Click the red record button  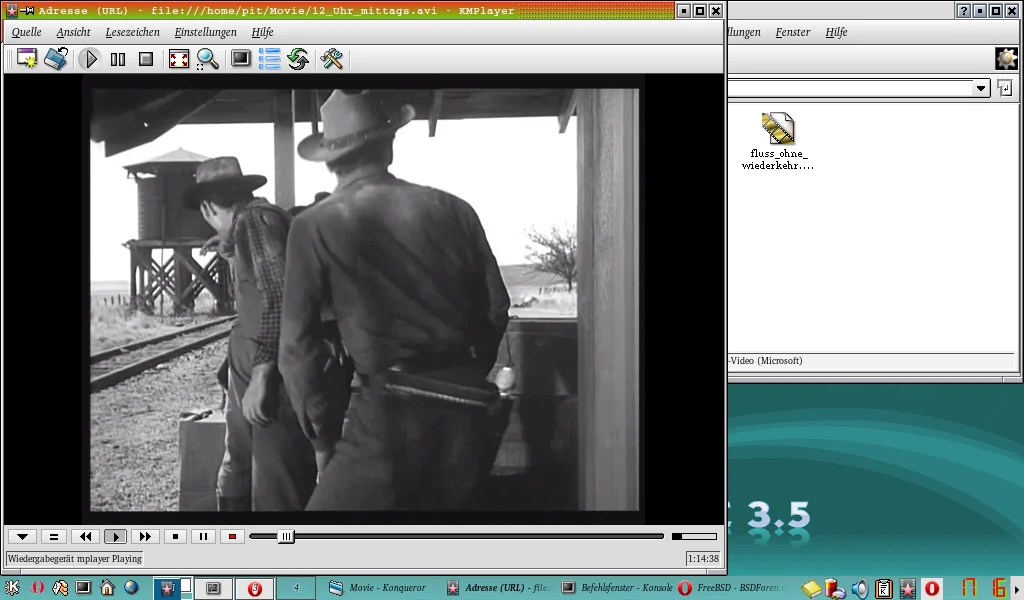[232, 537]
